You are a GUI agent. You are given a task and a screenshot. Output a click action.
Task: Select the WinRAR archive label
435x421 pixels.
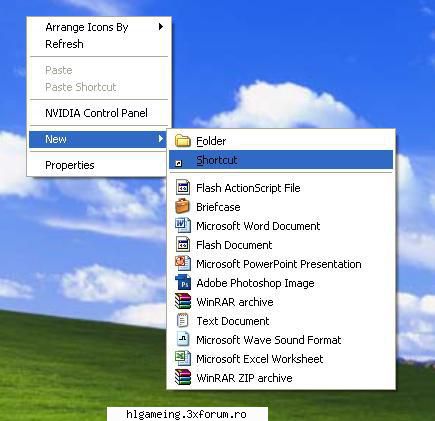tap(235, 302)
